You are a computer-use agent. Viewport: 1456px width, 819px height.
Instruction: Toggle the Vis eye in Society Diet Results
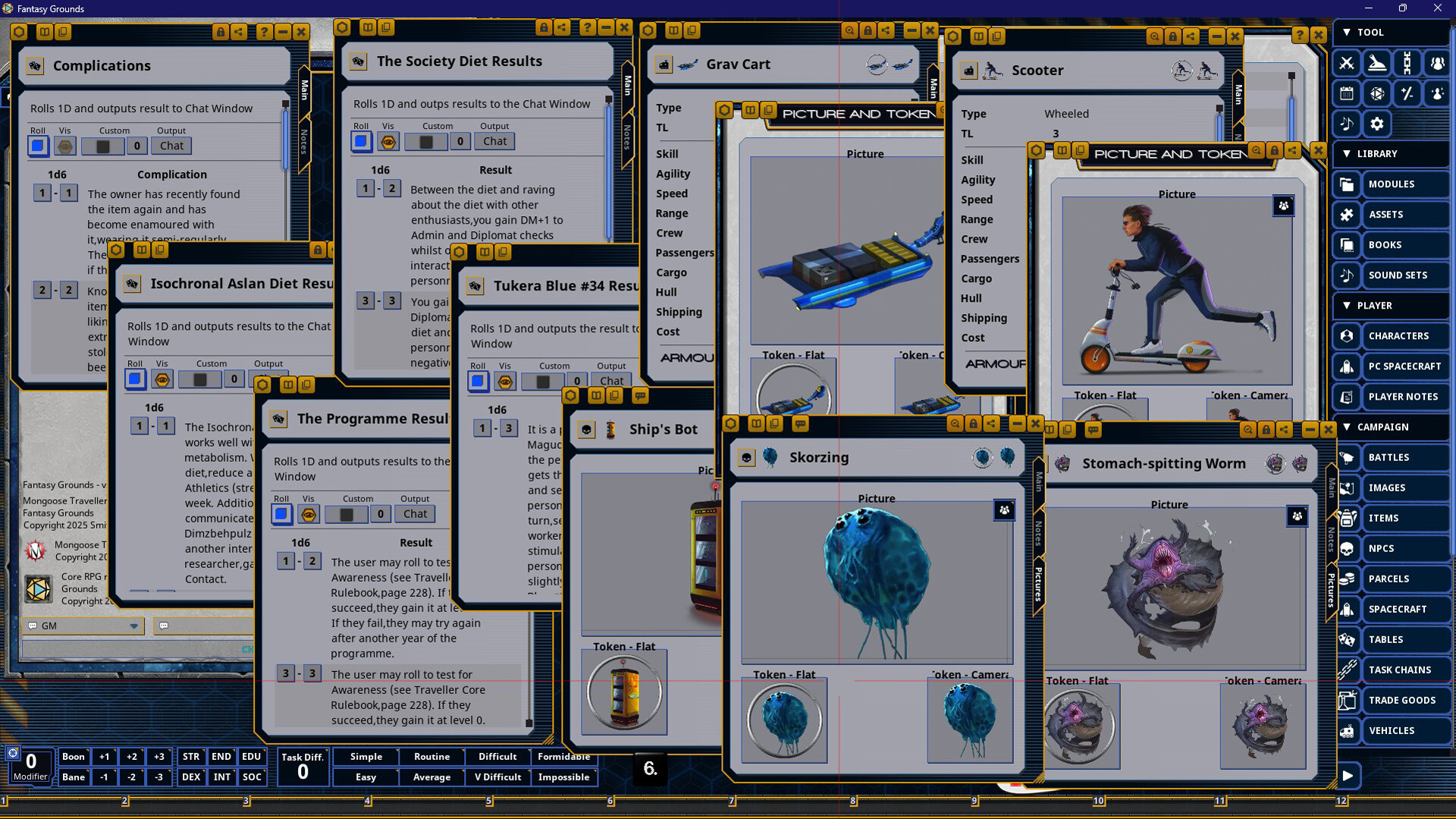[388, 141]
